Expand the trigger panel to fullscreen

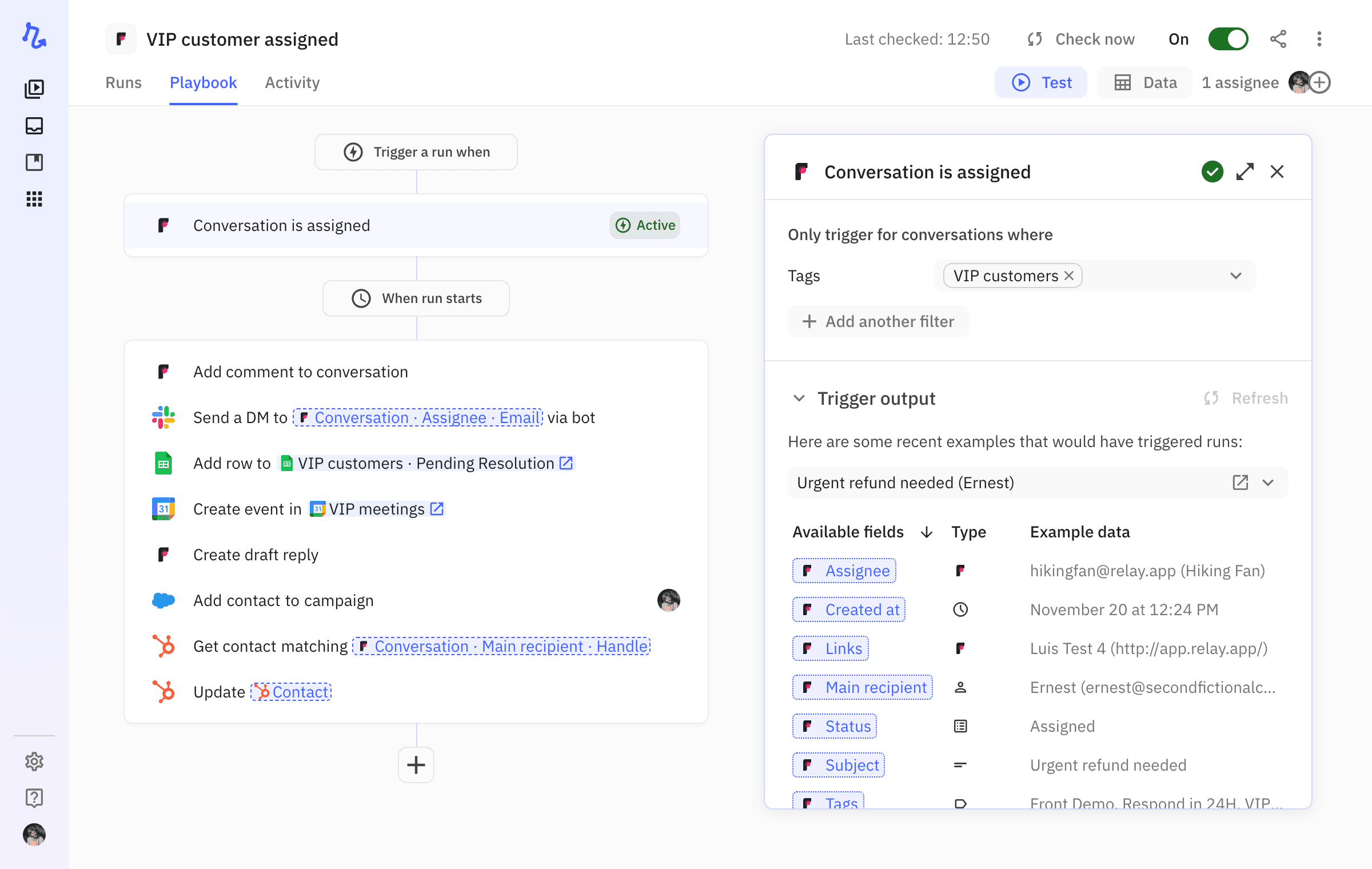point(1245,172)
